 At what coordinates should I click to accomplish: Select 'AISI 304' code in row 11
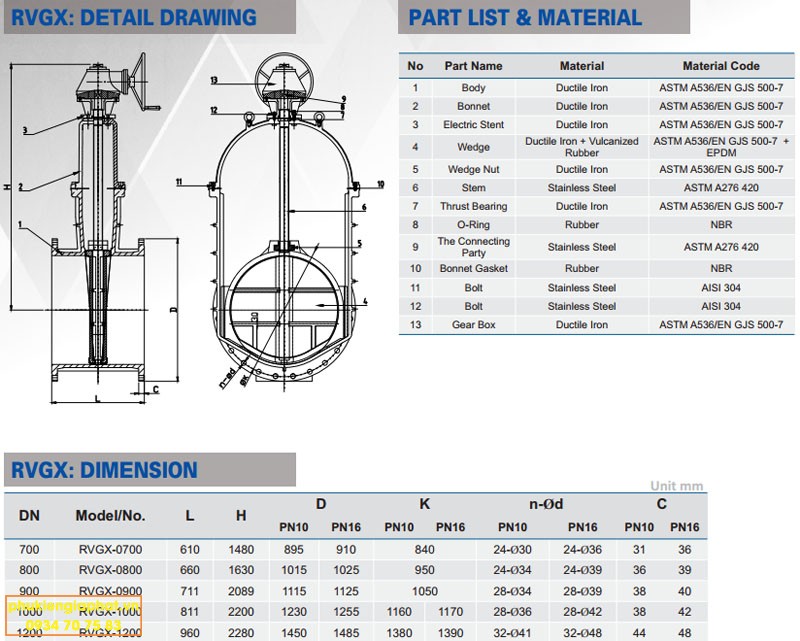pos(721,288)
